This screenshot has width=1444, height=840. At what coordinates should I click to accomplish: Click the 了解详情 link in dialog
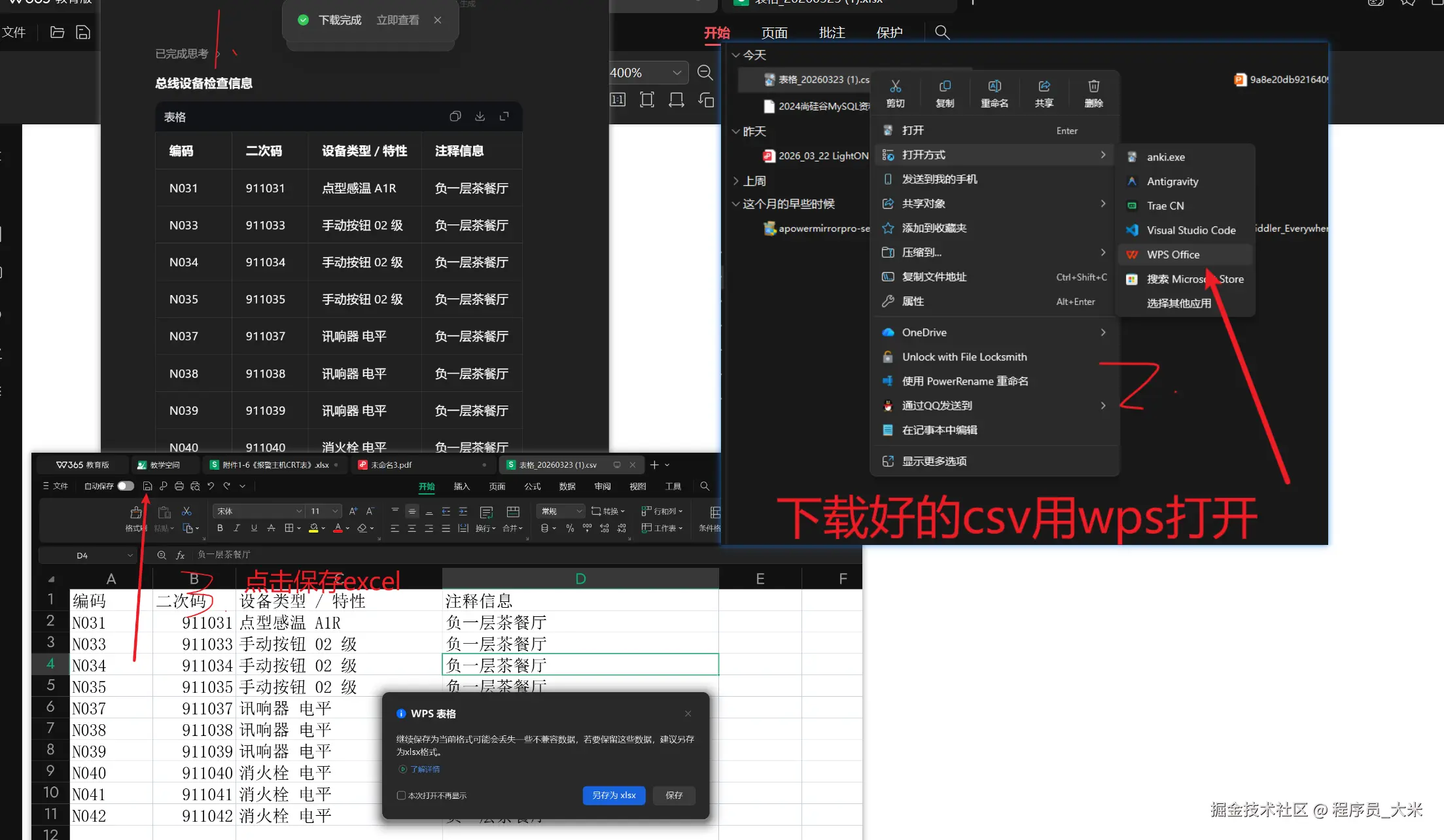coord(425,769)
